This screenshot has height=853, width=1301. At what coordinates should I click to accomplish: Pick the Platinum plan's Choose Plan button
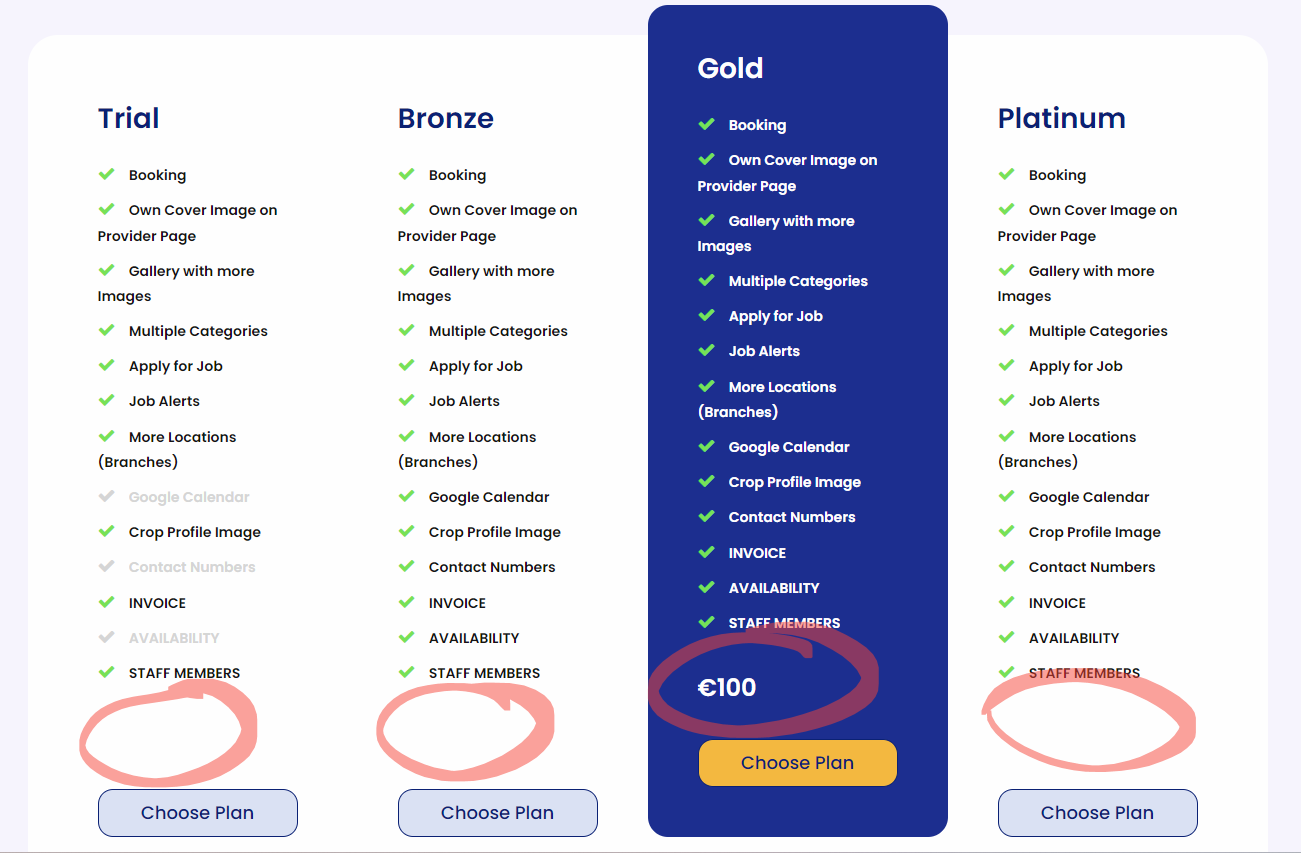(x=1098, y=813)
